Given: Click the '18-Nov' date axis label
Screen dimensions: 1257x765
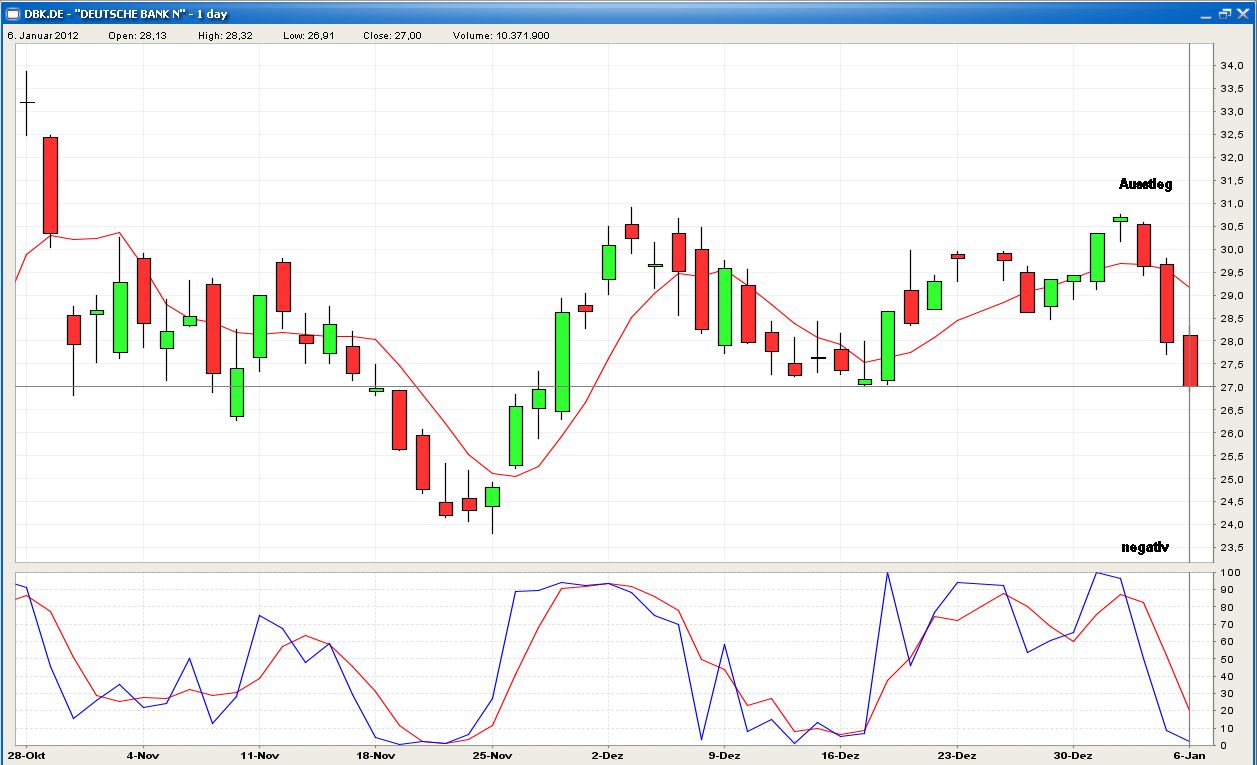Looking at the screenshot, I should click(x=376, y=755).
